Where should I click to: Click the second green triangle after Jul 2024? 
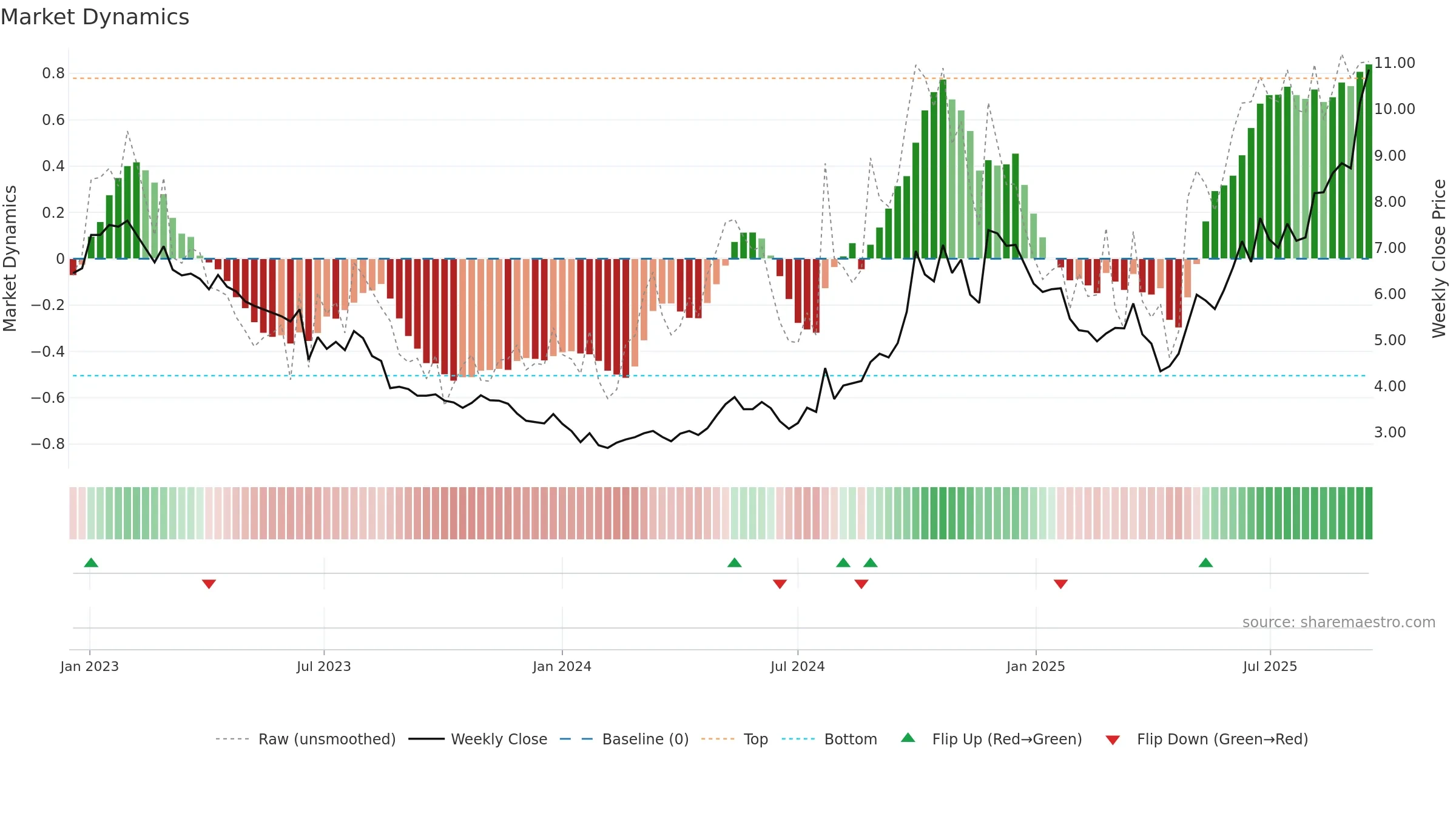[871, 562]
